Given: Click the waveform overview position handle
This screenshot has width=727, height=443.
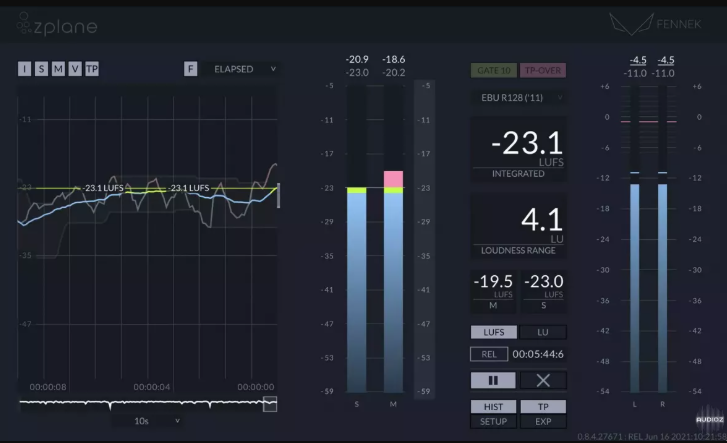Looking at the screenshot, I should [270, 403].
